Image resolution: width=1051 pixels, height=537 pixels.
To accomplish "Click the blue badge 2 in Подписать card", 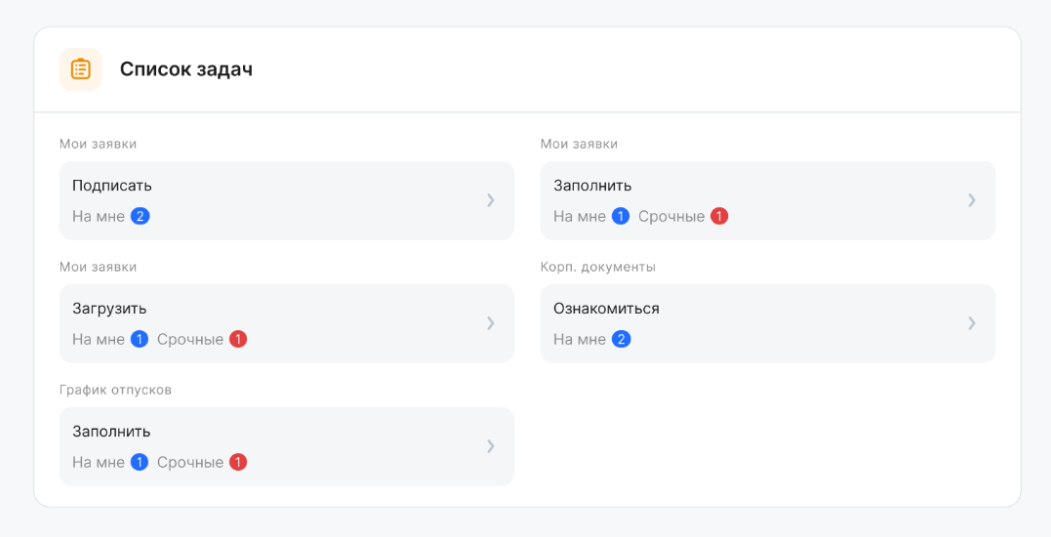I will tap(140, 216).
